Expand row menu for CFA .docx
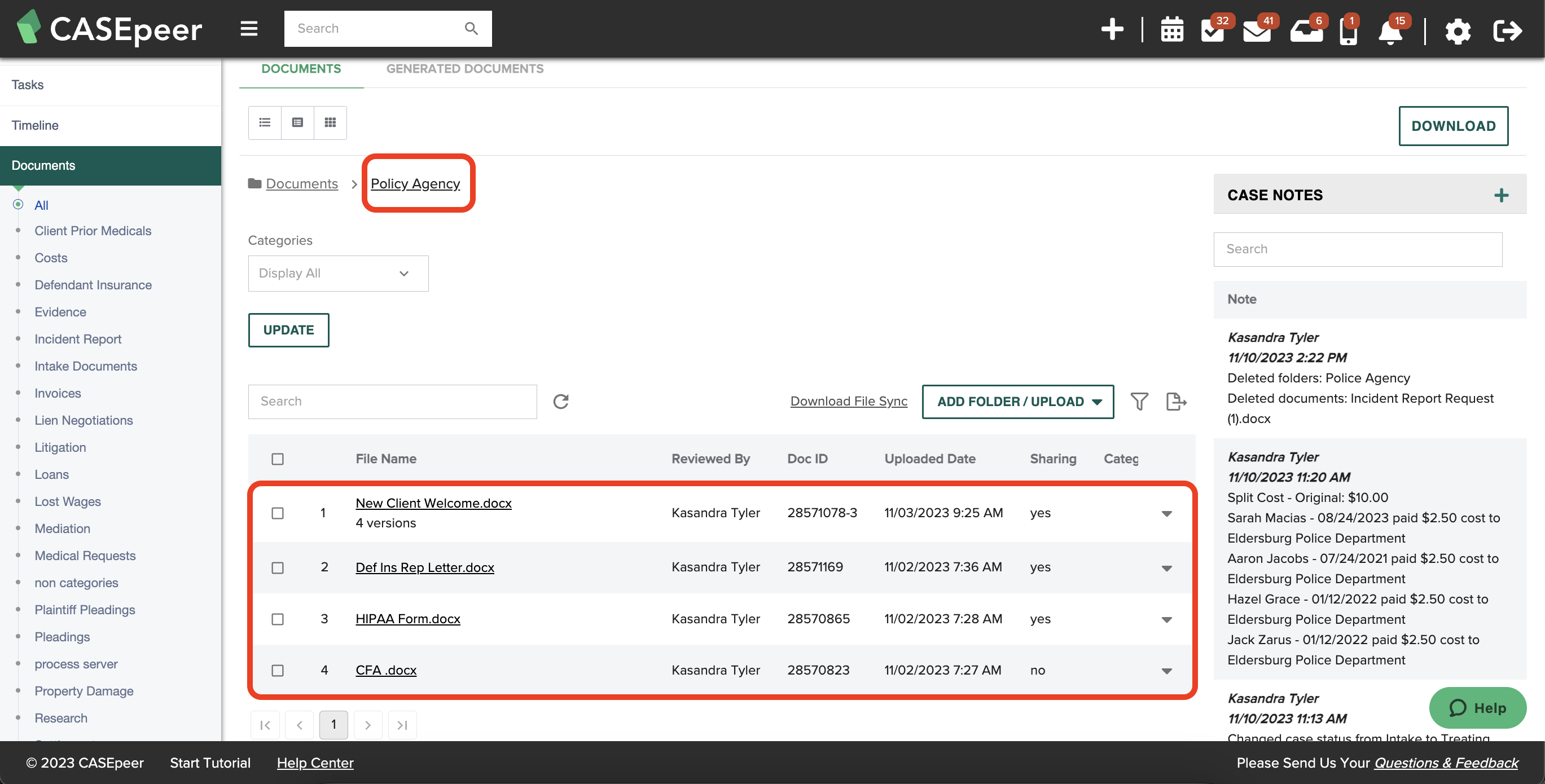The image size is (1545, 784). (1166, 671)
